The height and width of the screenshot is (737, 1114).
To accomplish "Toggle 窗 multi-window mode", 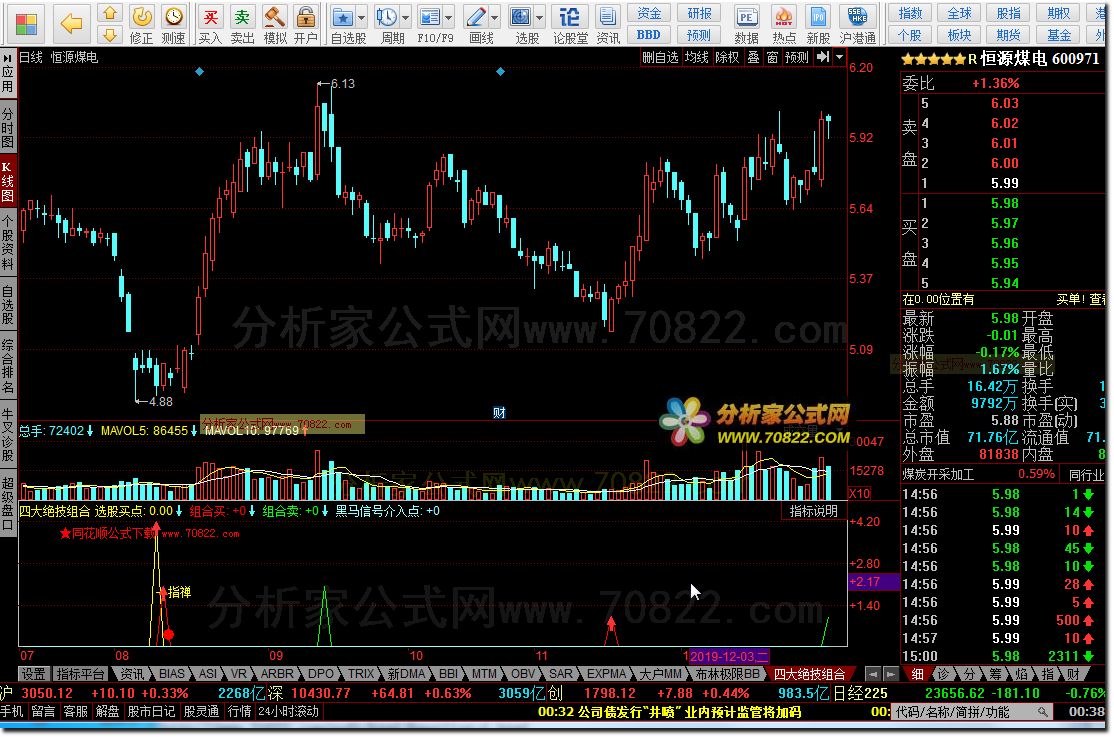I will click(772, 57).
